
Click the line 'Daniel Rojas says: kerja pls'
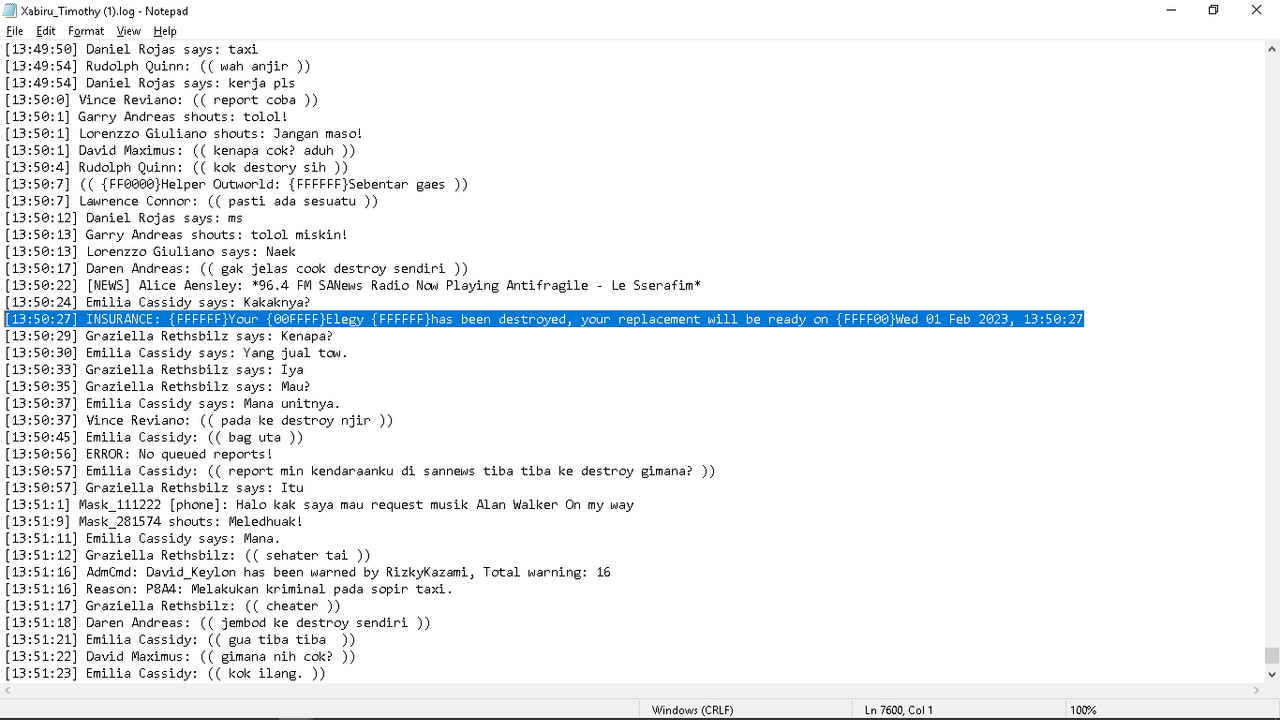point(150,83)
